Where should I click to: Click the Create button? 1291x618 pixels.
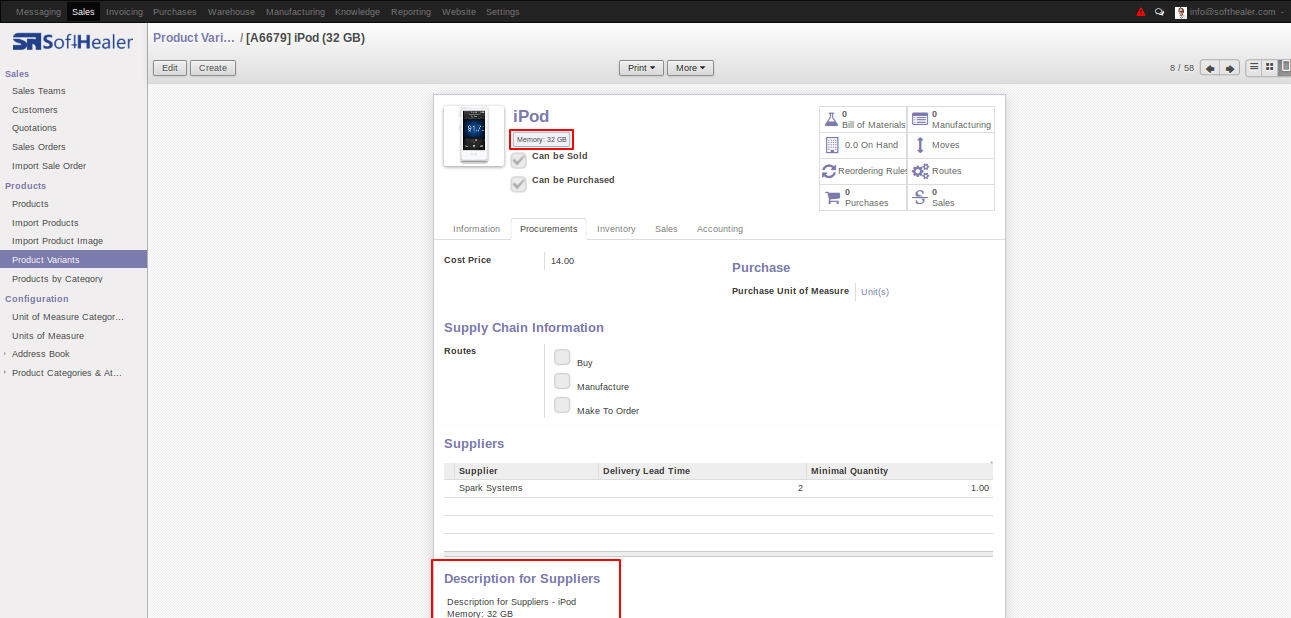(213, 68)
